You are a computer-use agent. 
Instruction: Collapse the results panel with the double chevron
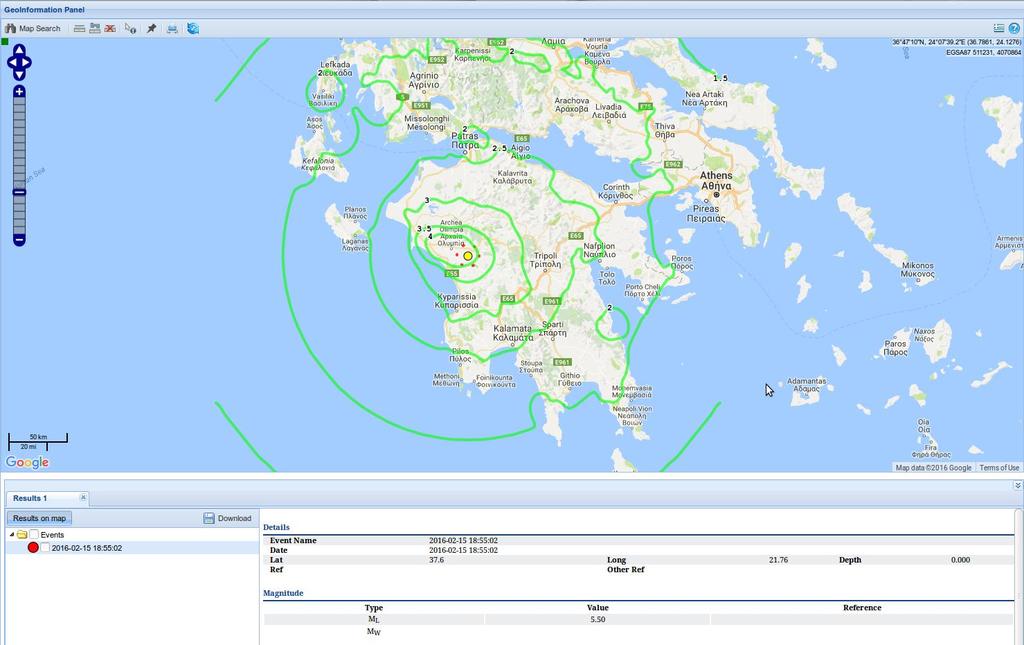point(1017,486)
